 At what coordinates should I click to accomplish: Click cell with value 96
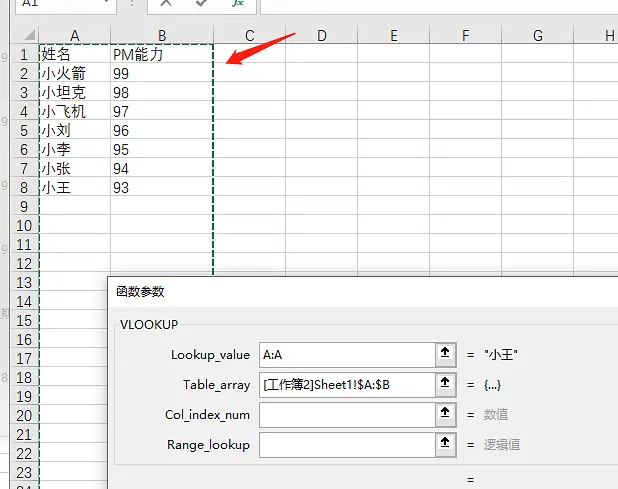coord(162,130)
